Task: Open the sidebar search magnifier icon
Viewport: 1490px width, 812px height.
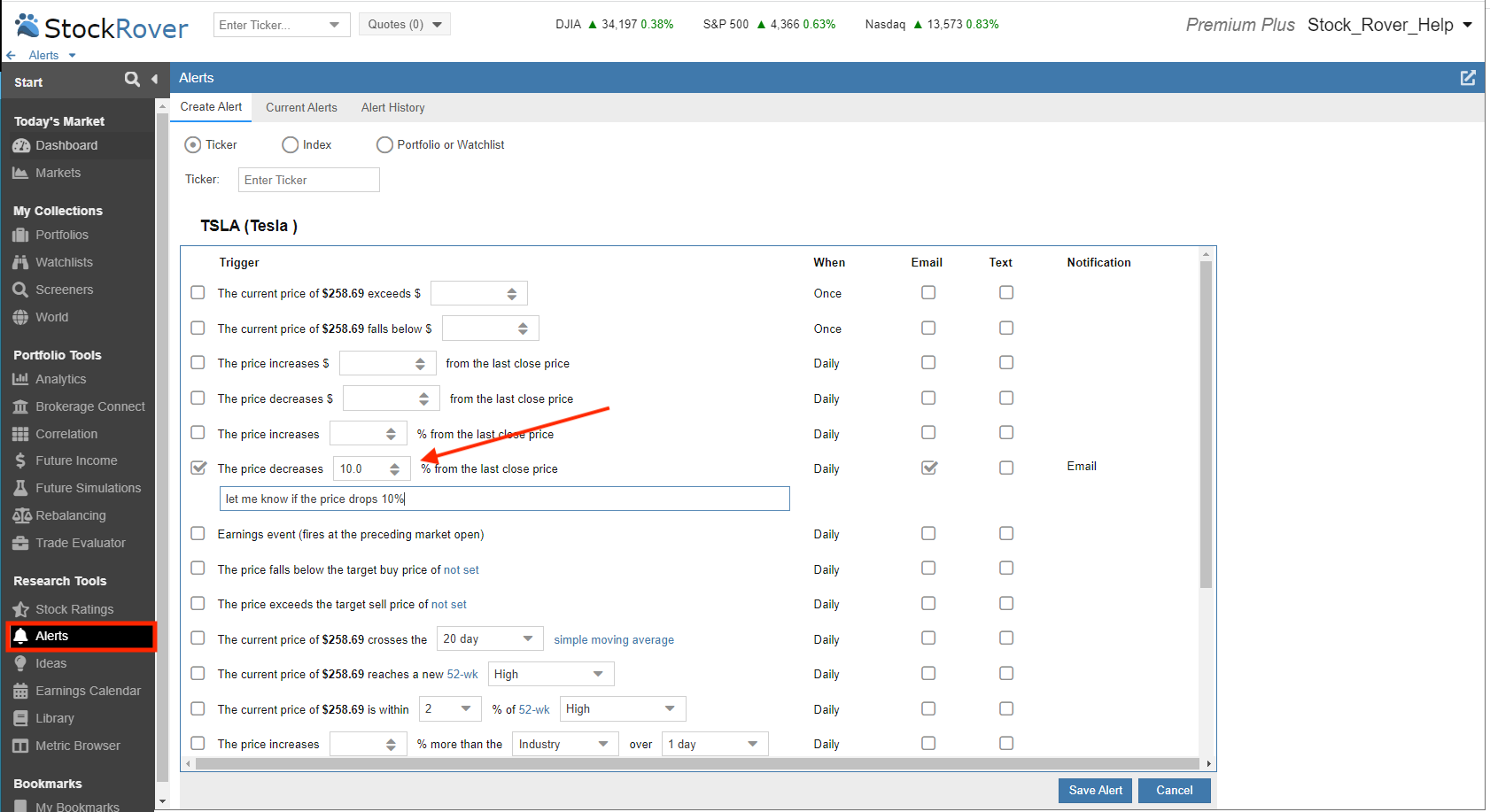Action: coord(132,79)
